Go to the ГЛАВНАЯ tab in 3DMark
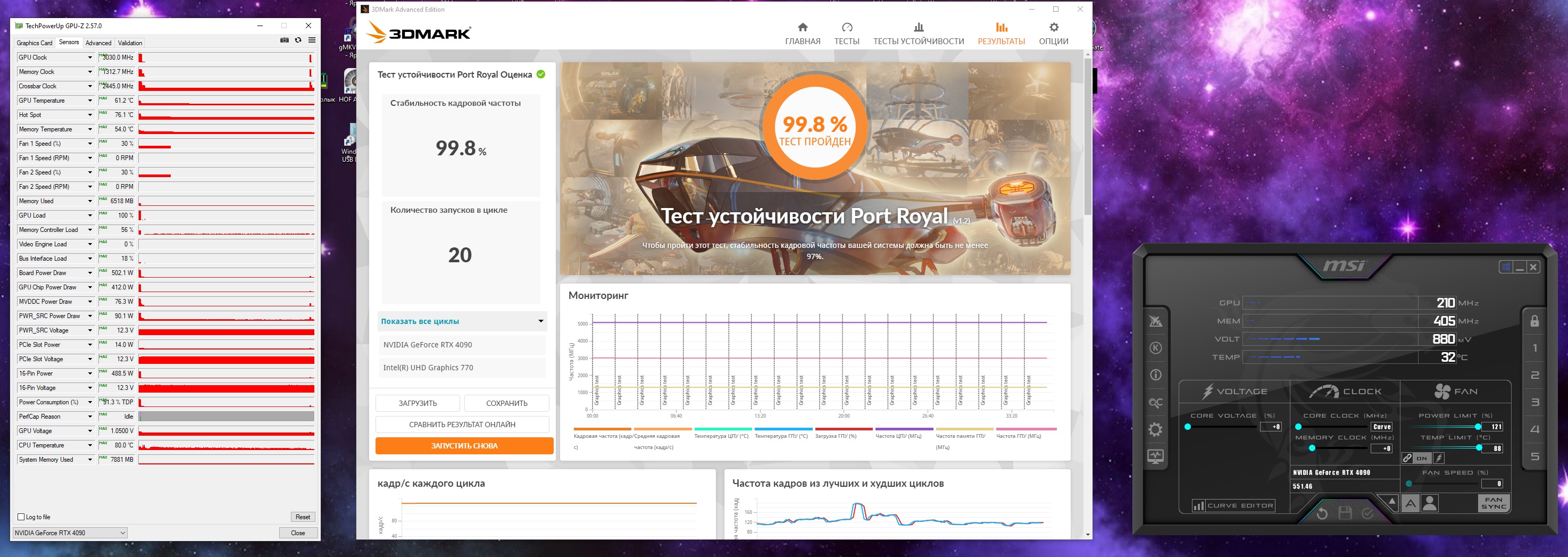The width and height of the screenshot is (1568, 557). tap(802, 34)
